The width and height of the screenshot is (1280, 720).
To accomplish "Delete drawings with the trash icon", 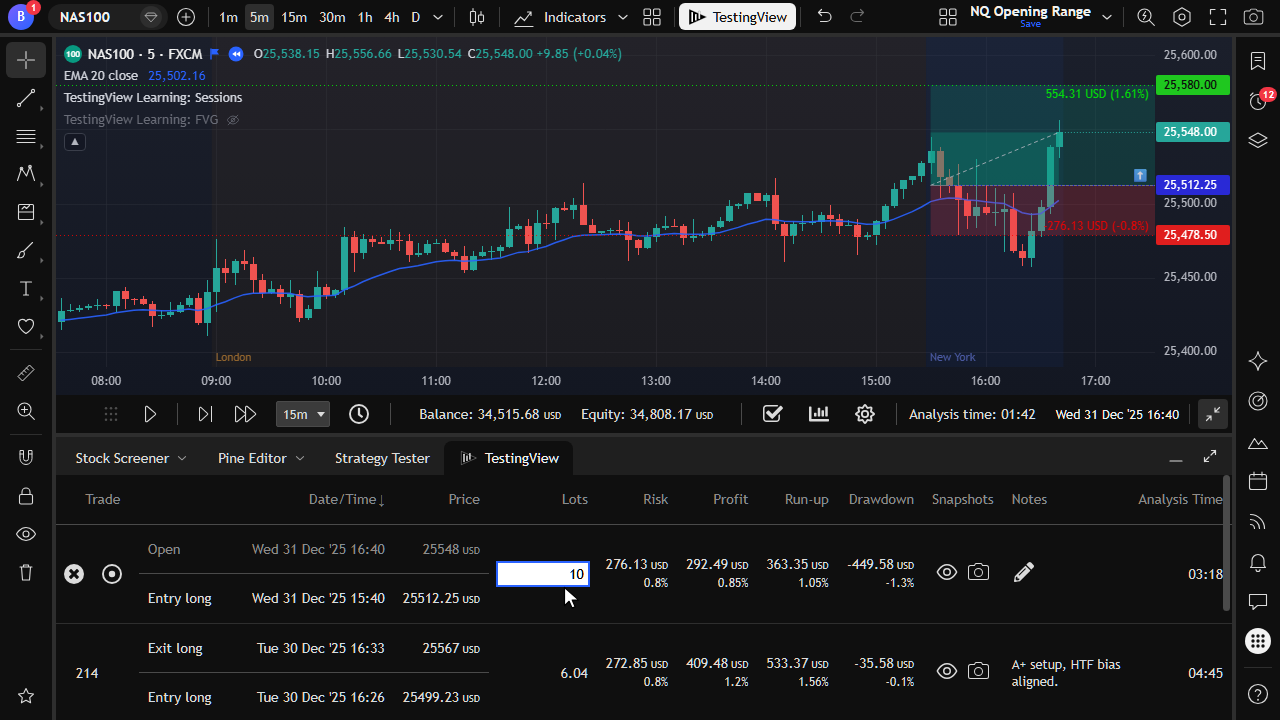I will tap(26, 572).
